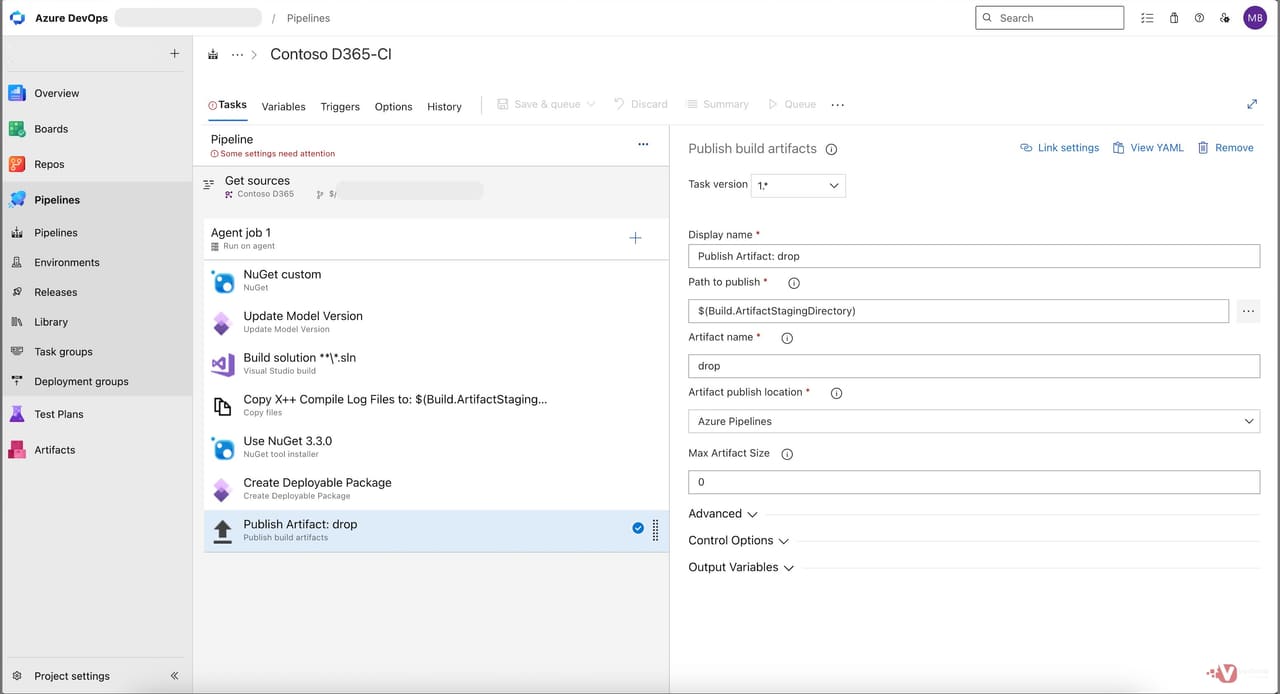Expand the Advanced section
The height and width of the screenshot is (694, 1280).
(x=723, y=514)
